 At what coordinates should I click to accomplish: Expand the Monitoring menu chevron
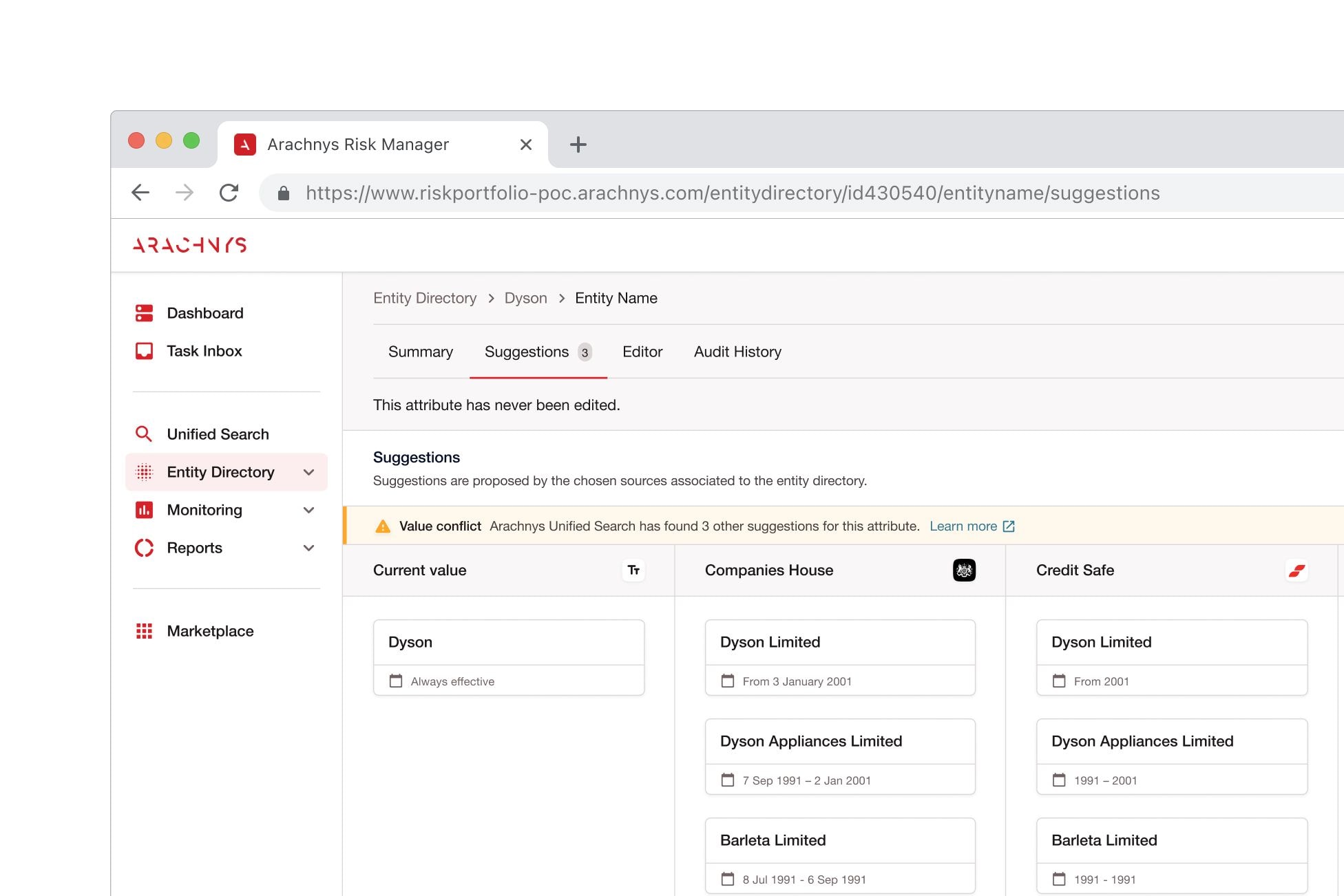(x=309, y=510)
